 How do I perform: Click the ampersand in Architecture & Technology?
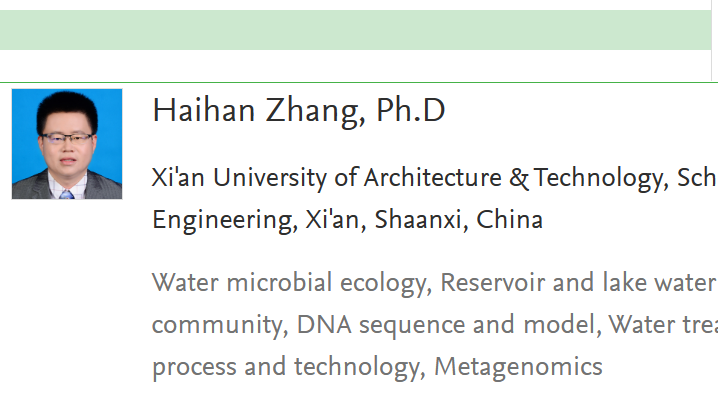[x=519, y=179]
